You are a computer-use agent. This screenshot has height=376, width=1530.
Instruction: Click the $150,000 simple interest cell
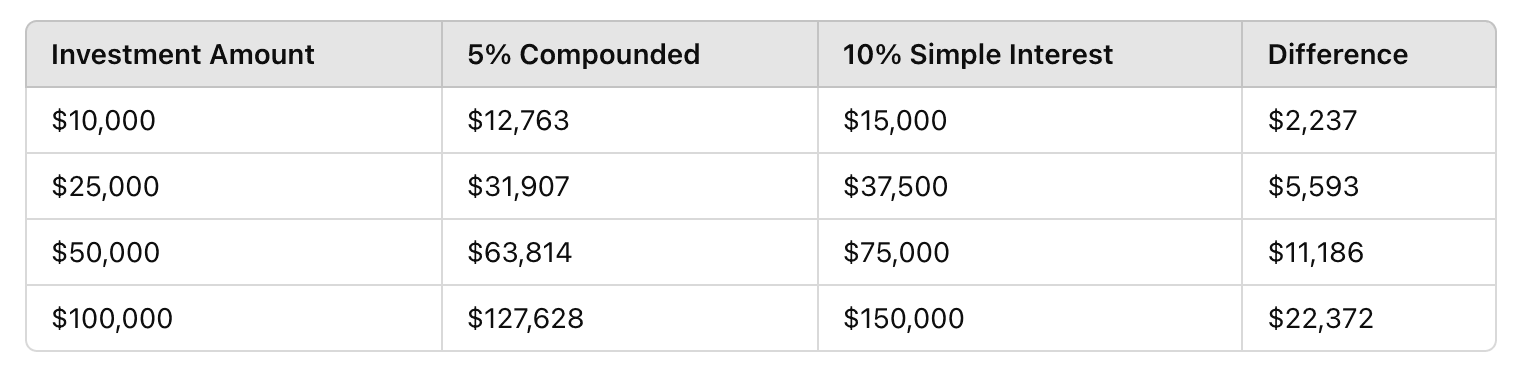[1030, 318]
